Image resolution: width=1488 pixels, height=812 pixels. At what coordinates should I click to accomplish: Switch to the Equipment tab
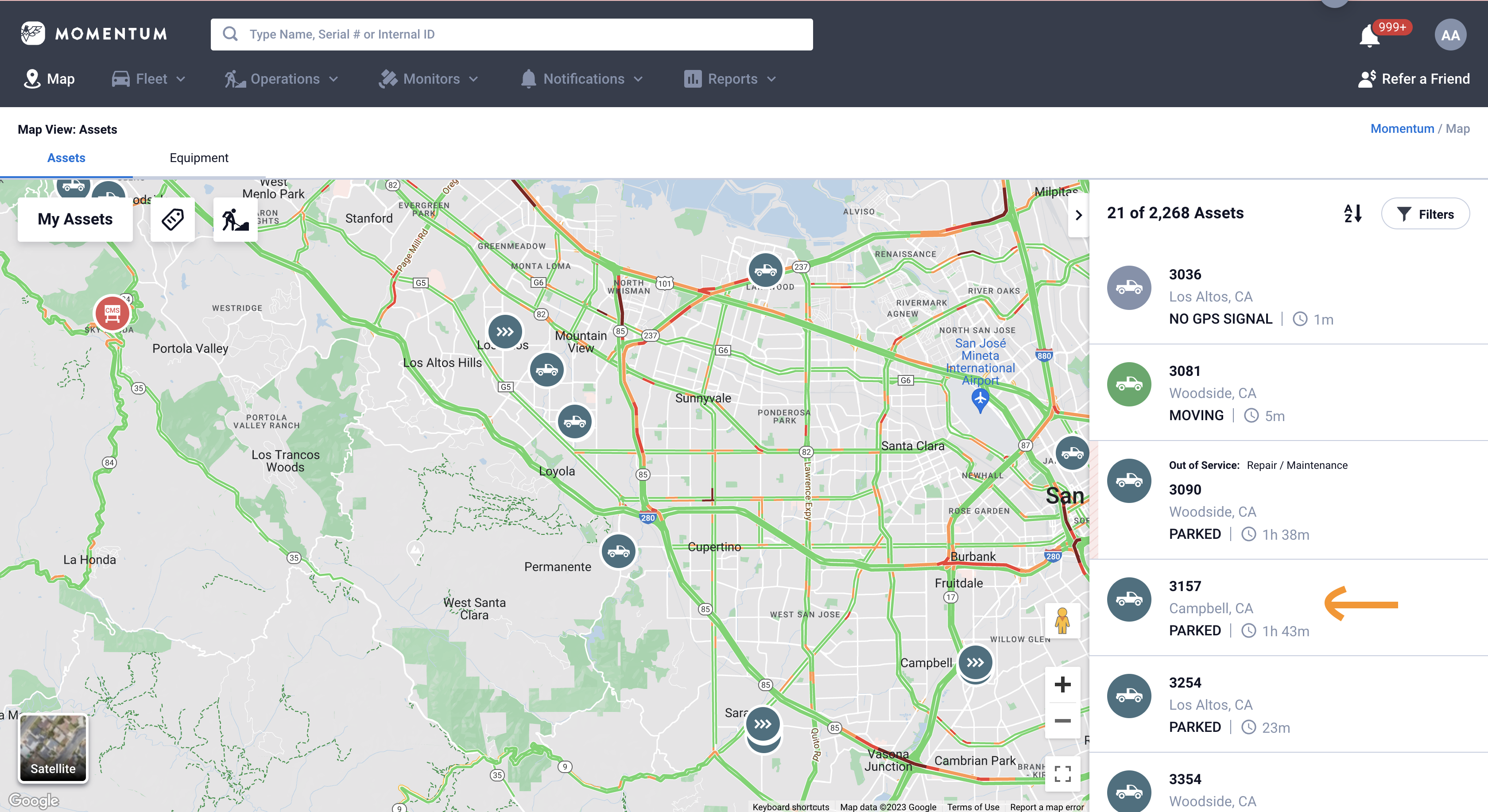coord(199,157)
